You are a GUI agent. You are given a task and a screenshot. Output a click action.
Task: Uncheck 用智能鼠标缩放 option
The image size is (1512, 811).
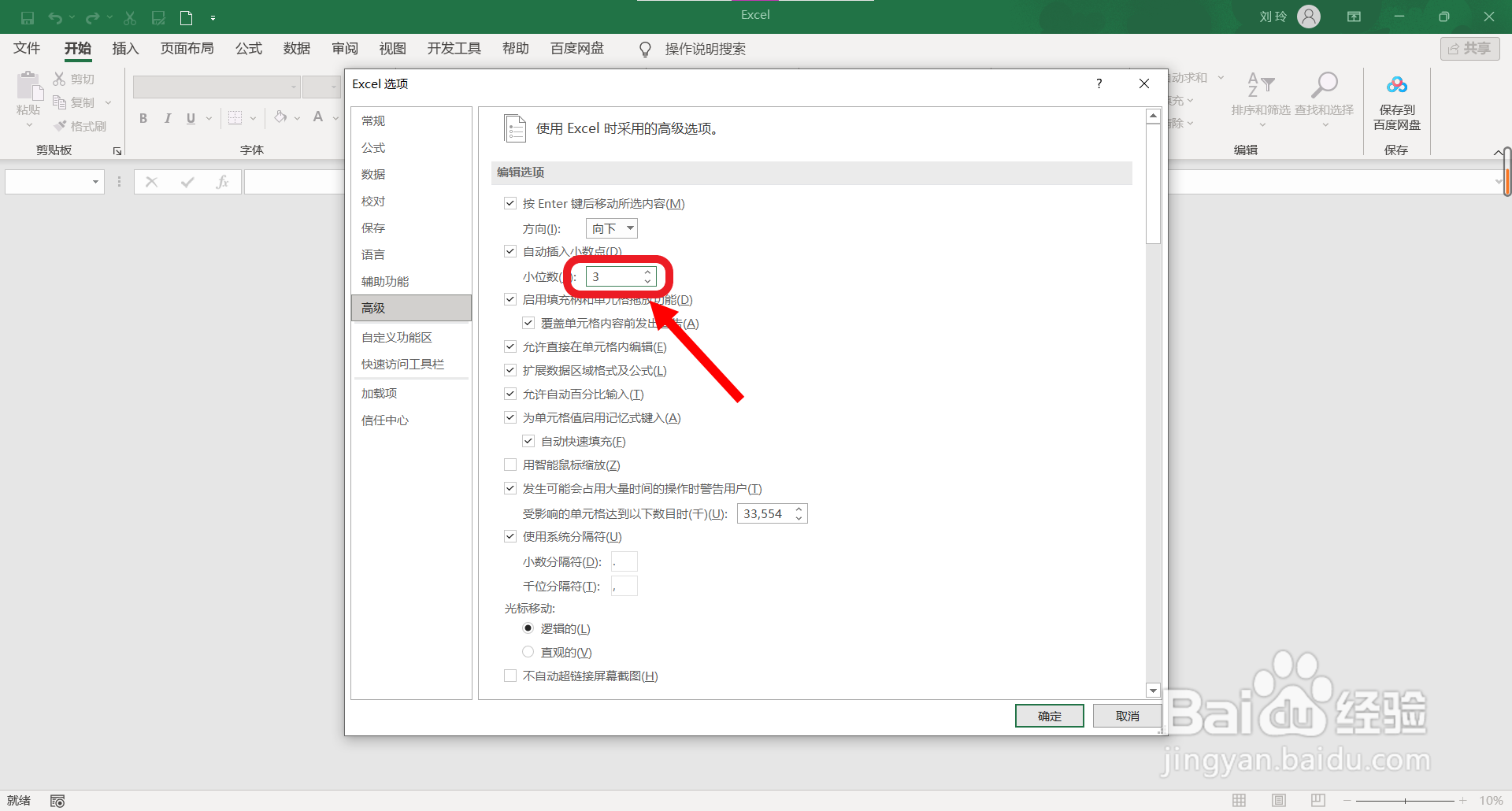coord(510,465)
